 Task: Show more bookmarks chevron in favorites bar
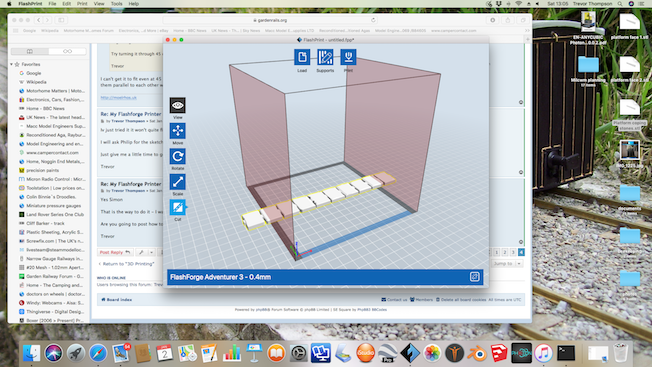tap(527, 30)
